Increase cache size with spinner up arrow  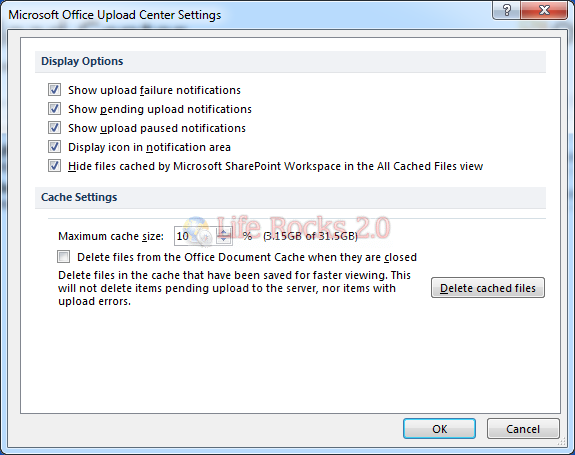point(224,232)
